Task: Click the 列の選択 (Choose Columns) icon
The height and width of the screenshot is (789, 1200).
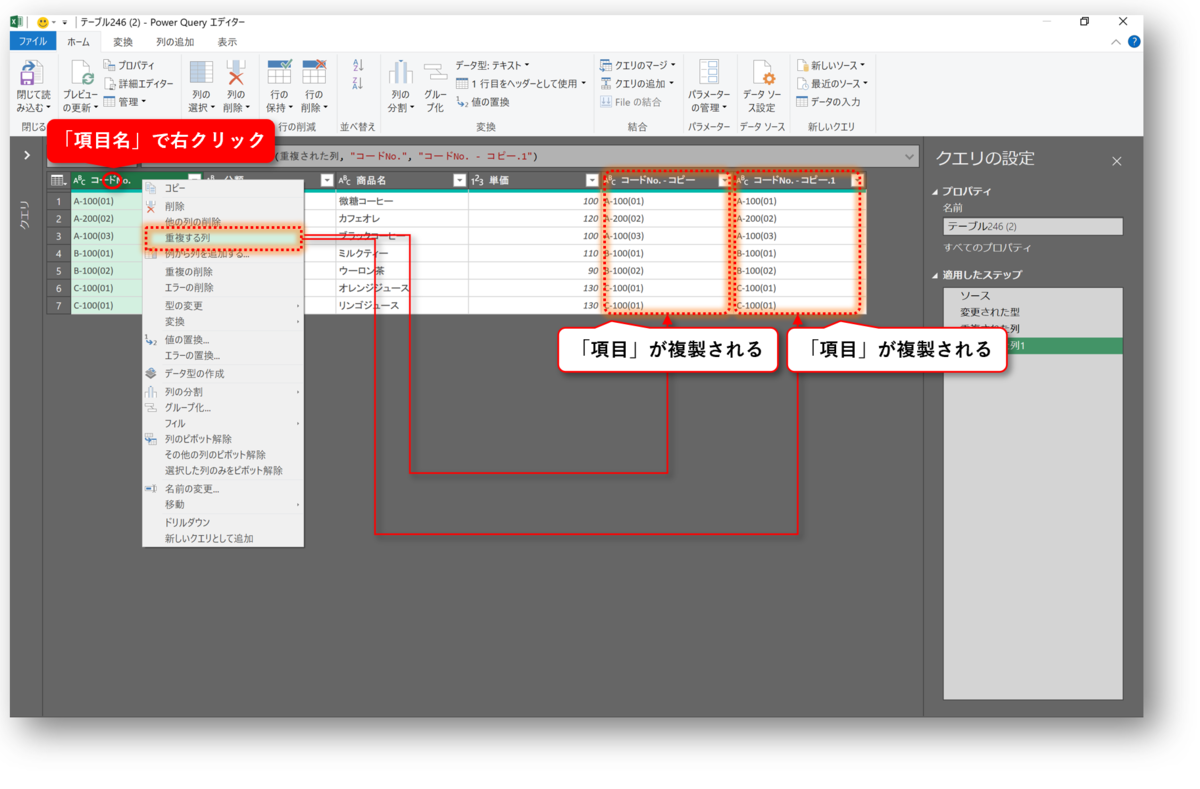Action: tap(201, 73)
